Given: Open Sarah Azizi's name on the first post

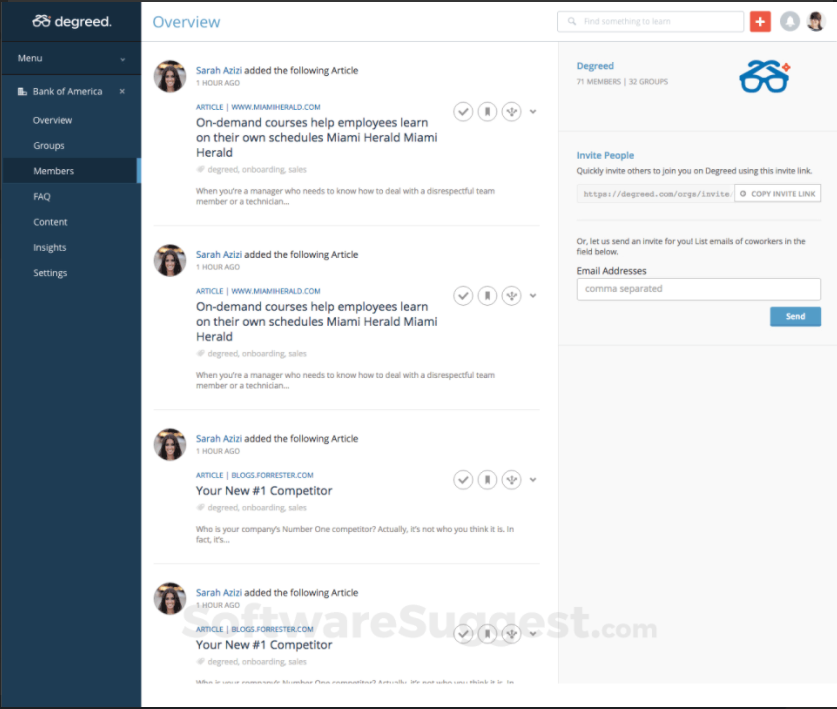Looking at the screenshot, I should [218, 70].
